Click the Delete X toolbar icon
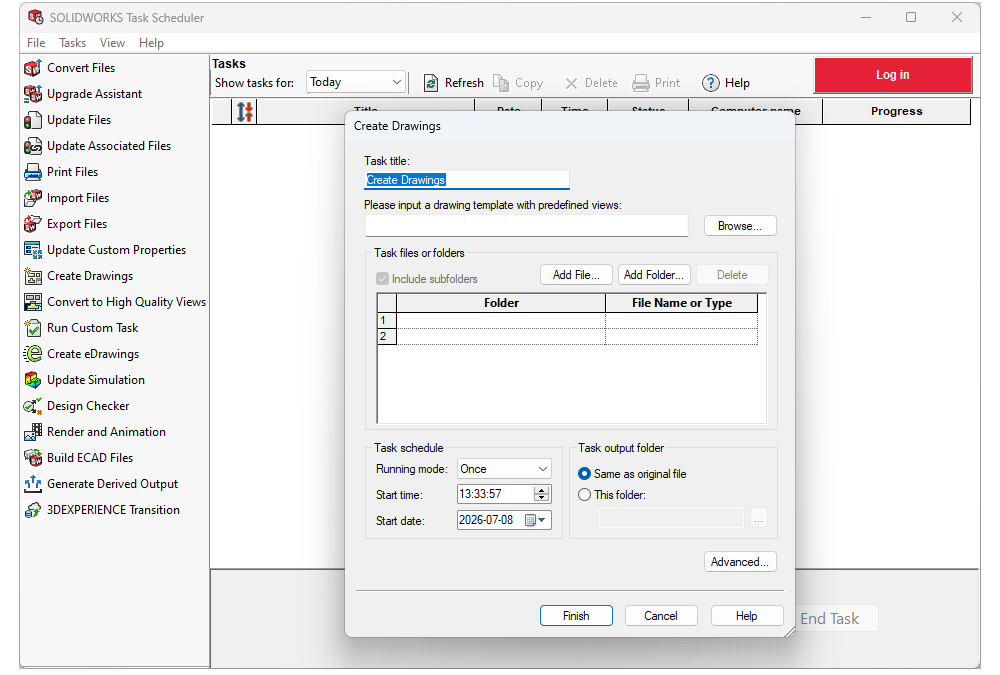Viewport: 1000px width, 675px height. (x=571, y=84)
